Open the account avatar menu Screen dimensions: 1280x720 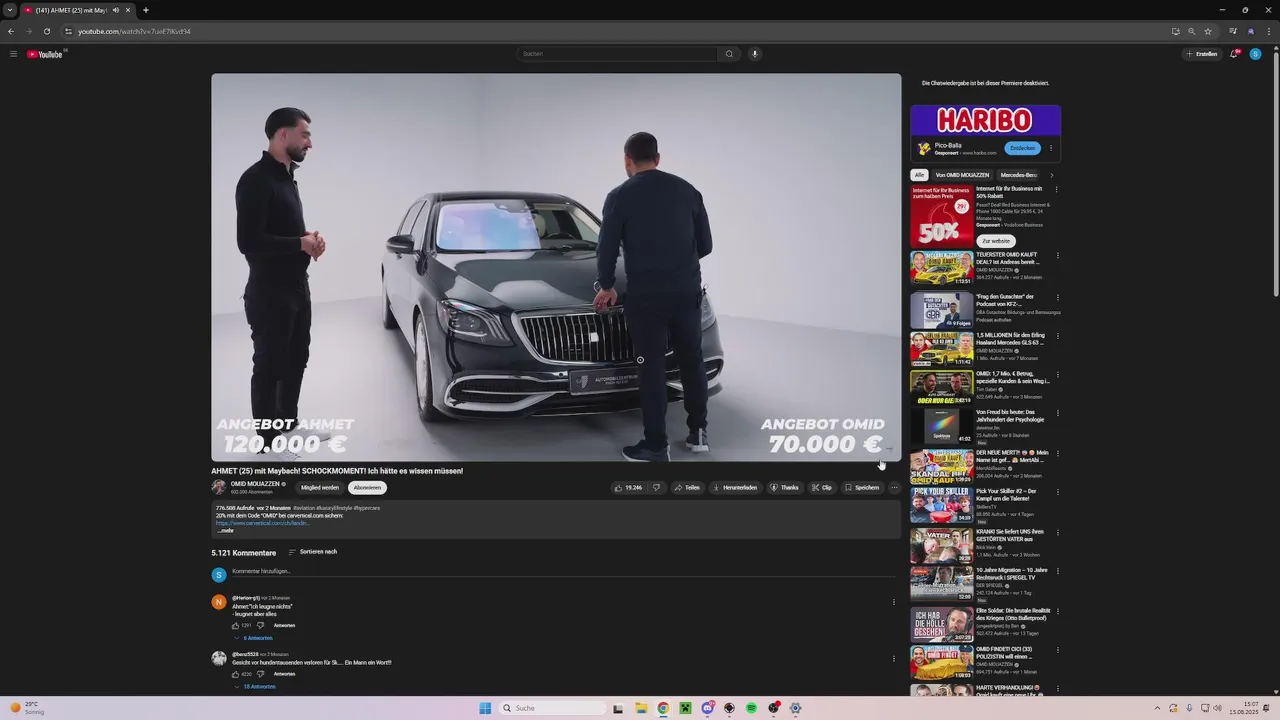[x=1256, y=54]
